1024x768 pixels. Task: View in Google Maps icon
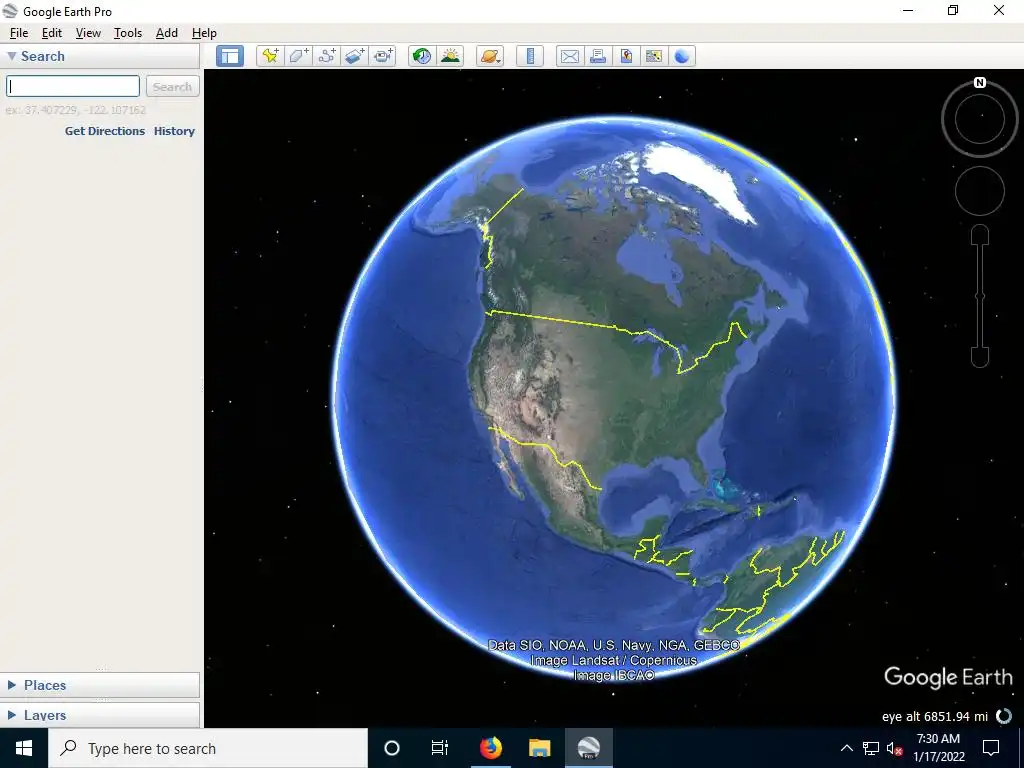tap(654, 56)
